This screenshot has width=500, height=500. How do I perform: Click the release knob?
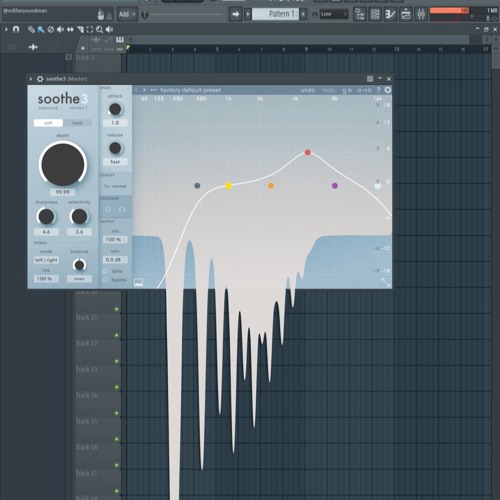[115, 148]
